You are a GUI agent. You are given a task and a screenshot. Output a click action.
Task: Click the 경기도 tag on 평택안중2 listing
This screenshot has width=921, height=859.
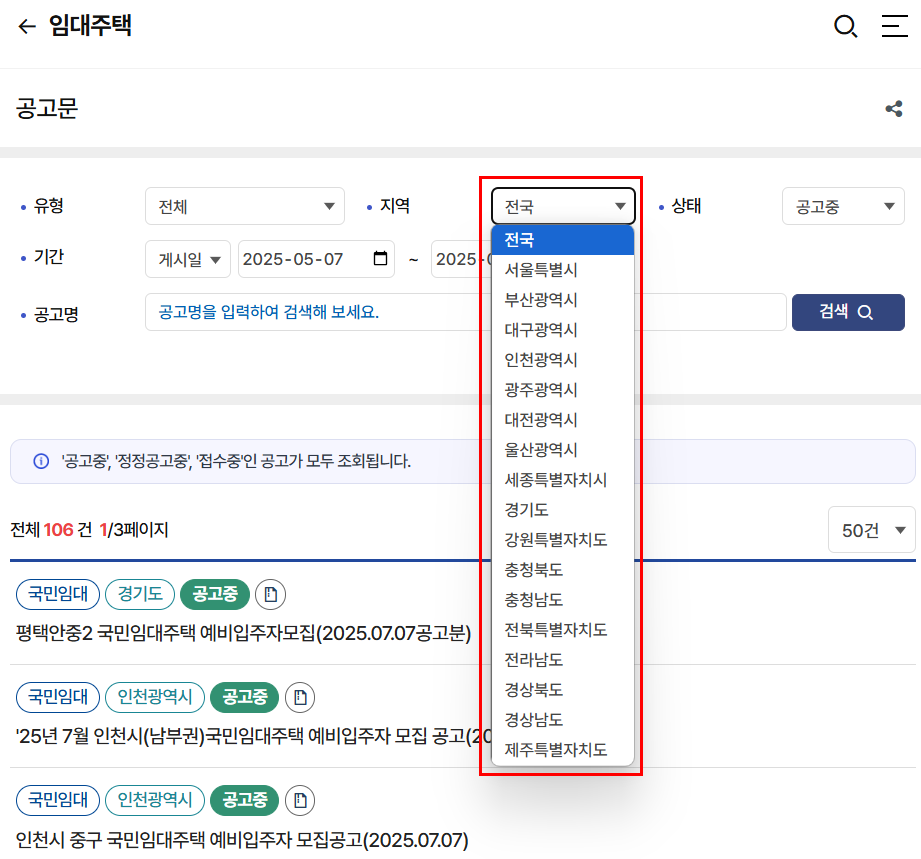pyautogui.click(x=140, y=594)
